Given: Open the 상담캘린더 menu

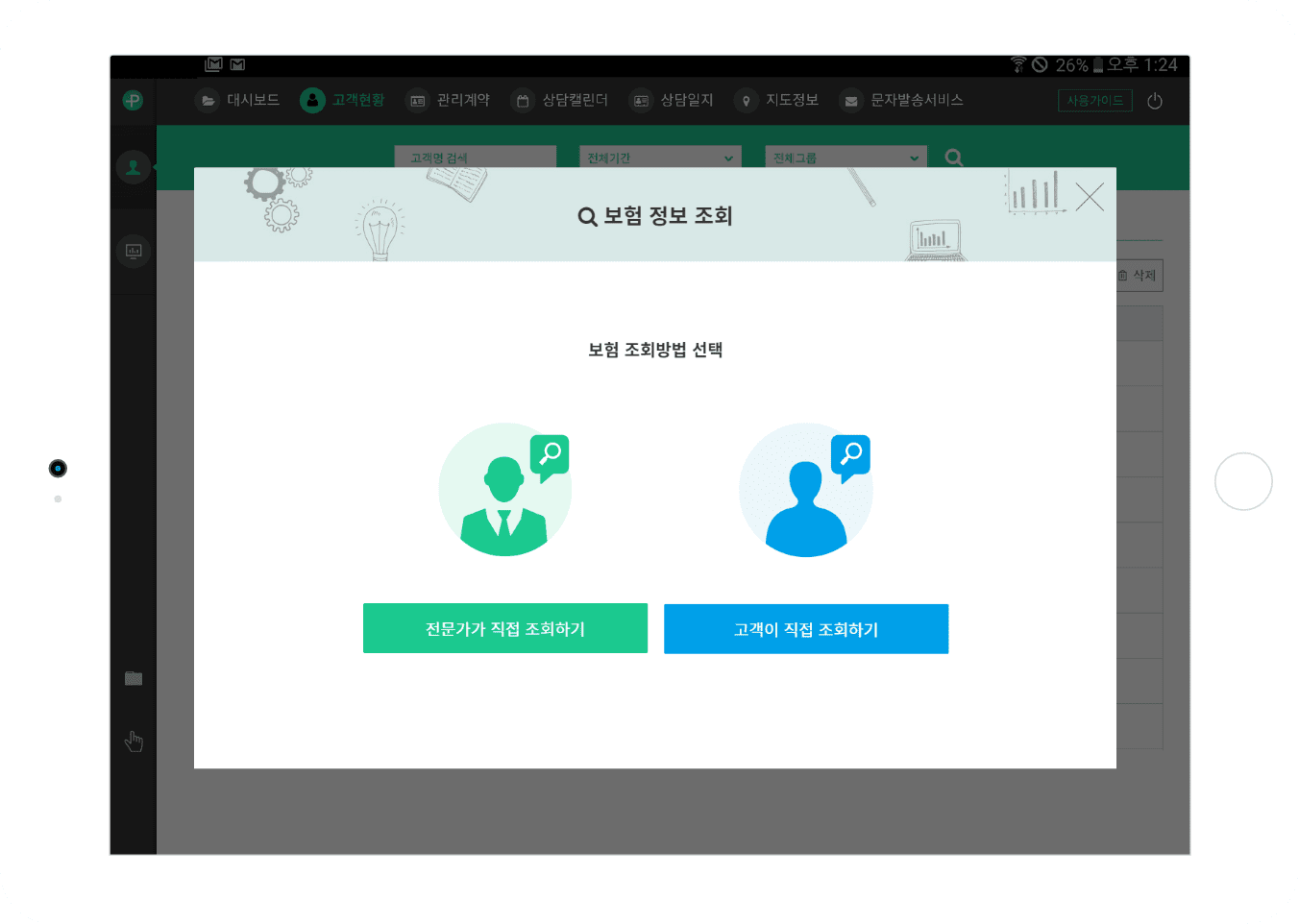Looking at the screenshot, I should 576,100.
